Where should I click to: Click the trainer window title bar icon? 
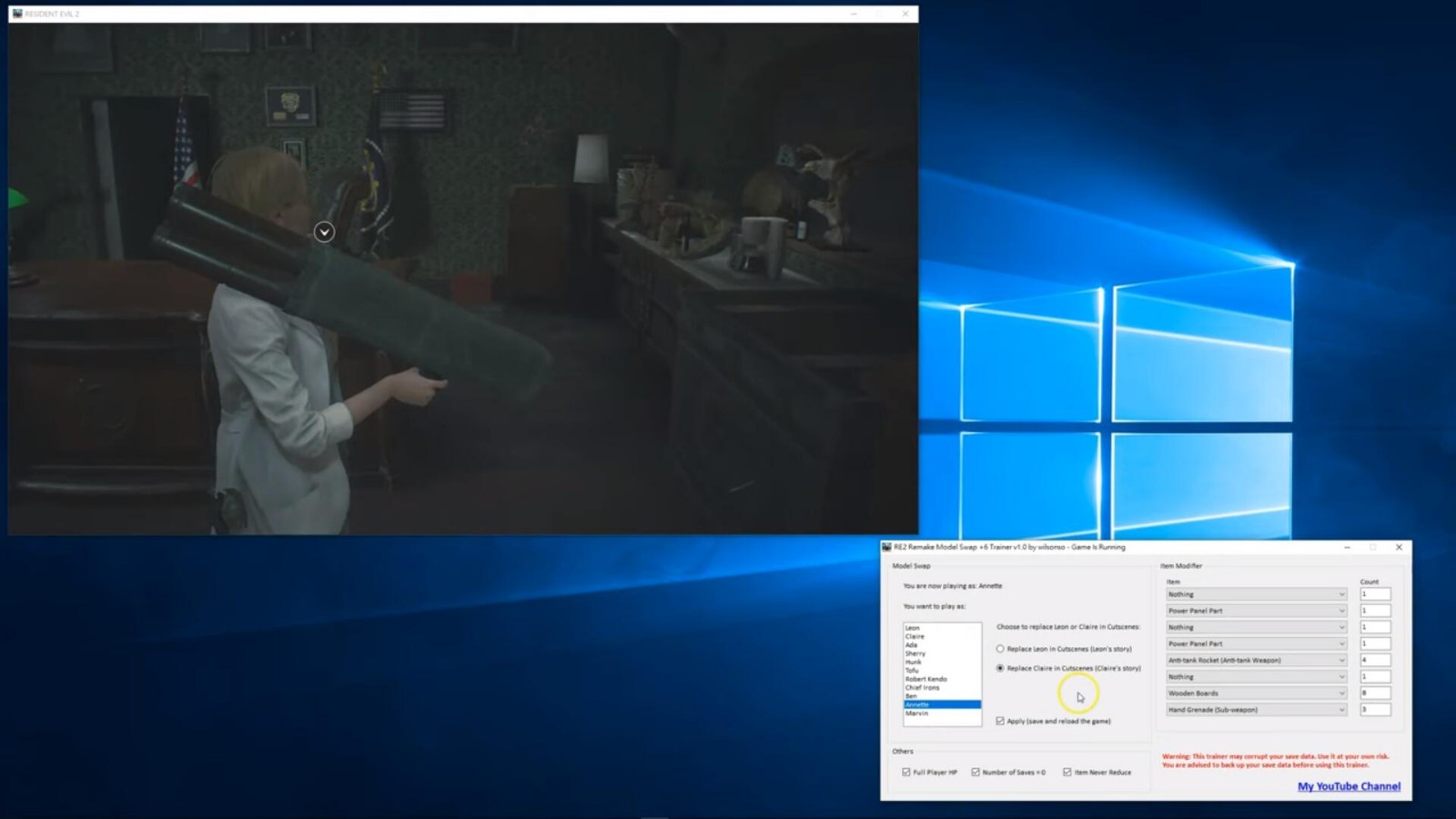(x=887, y=547)
